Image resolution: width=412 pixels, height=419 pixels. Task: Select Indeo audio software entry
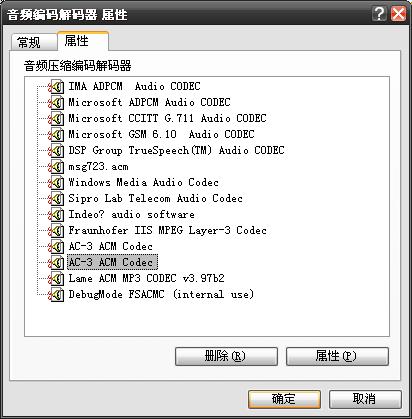[x=131, y=214]
